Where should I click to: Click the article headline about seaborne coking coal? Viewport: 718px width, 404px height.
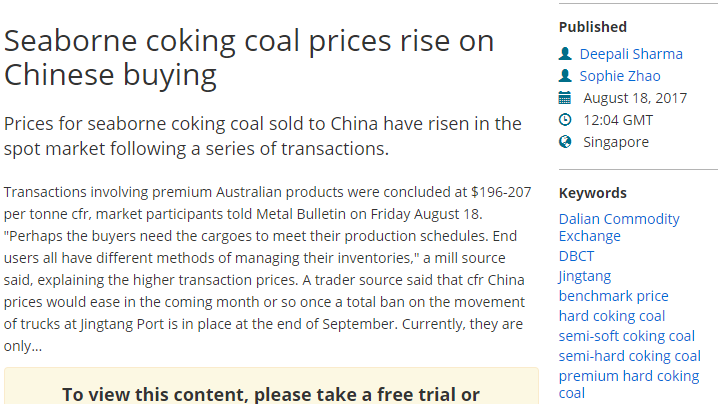click(248, 57)
